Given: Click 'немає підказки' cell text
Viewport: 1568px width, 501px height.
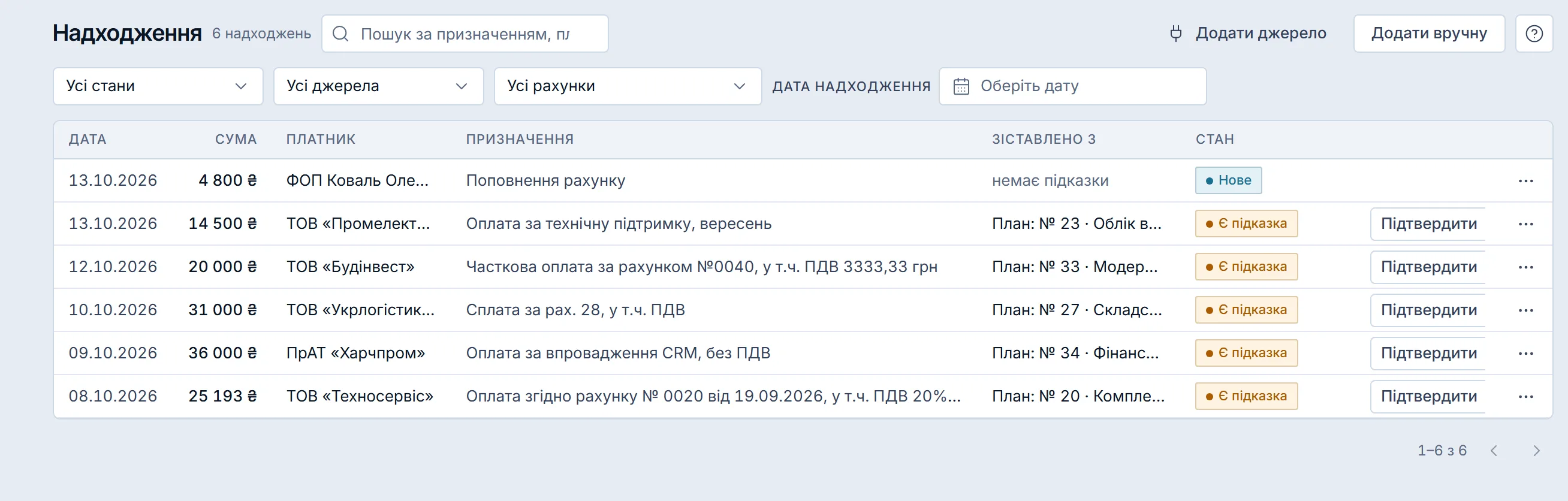Looking at the screenshot, I should coord(1050,181).
